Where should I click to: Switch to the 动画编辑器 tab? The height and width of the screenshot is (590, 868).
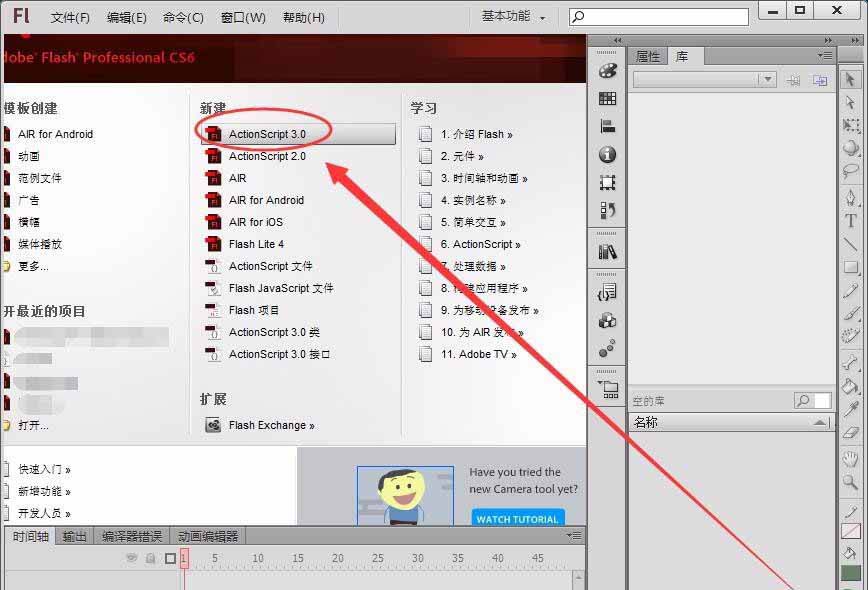click(x=208, y=536)
